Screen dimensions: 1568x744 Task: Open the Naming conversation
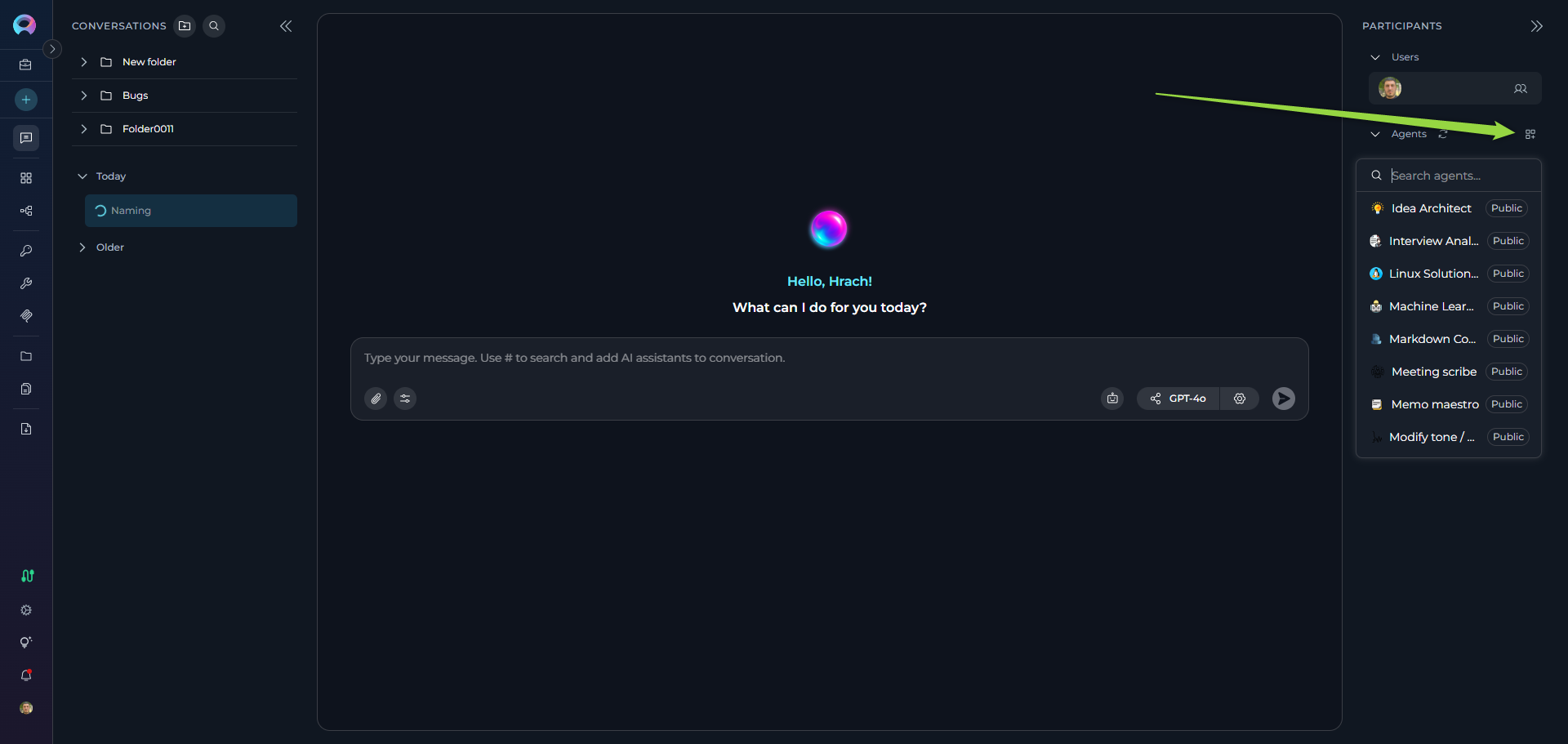click(x=190, y=211)
